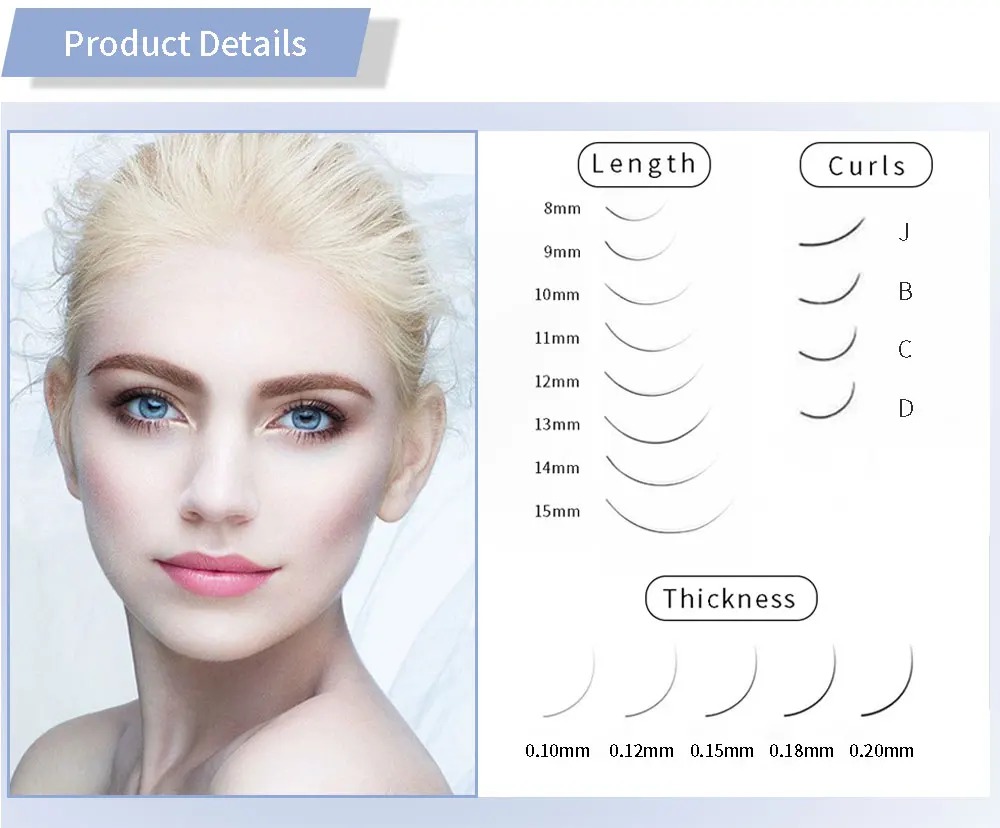The image size is (1000, 828).
Task: Pick the 12mm lash curve illustration
Action: click(x=653, y=381)
